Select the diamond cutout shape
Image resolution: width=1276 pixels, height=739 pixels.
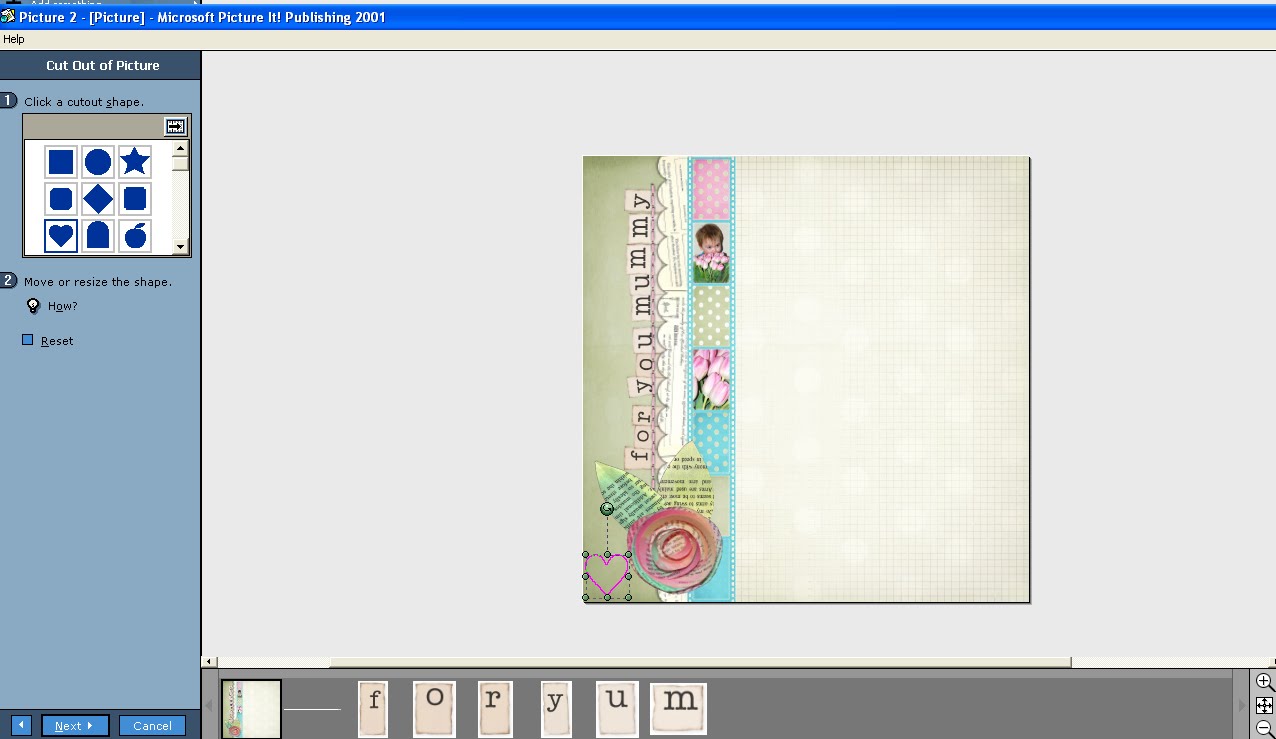tap(98, 199)
